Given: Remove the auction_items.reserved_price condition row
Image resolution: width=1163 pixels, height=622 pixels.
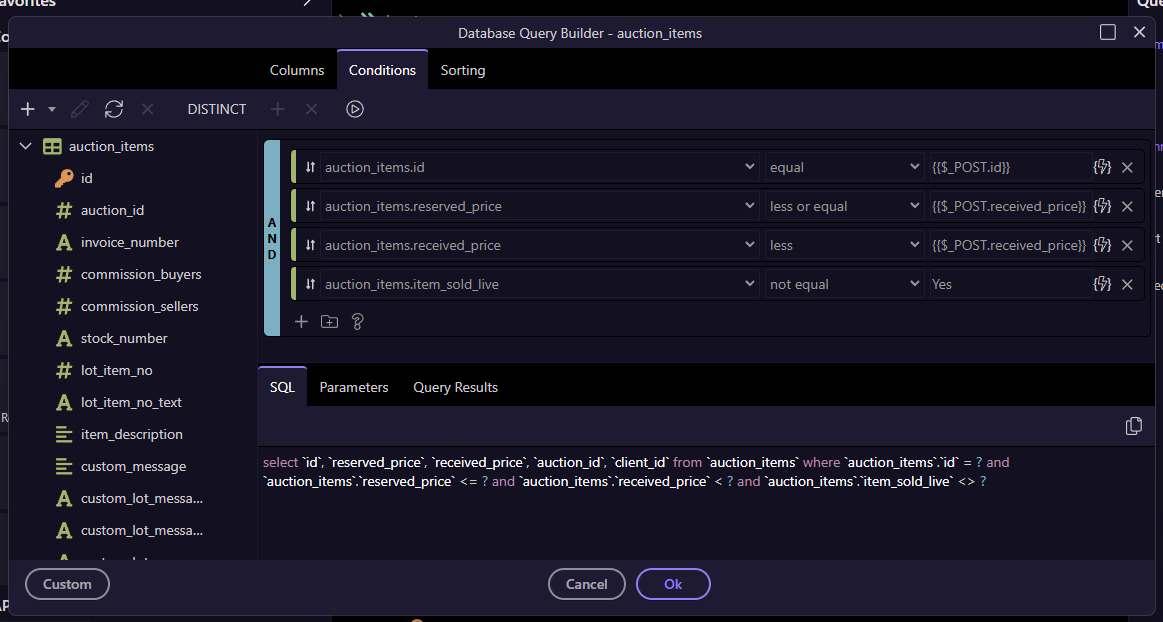Looking at the screenshot, I should [1127, 206].
